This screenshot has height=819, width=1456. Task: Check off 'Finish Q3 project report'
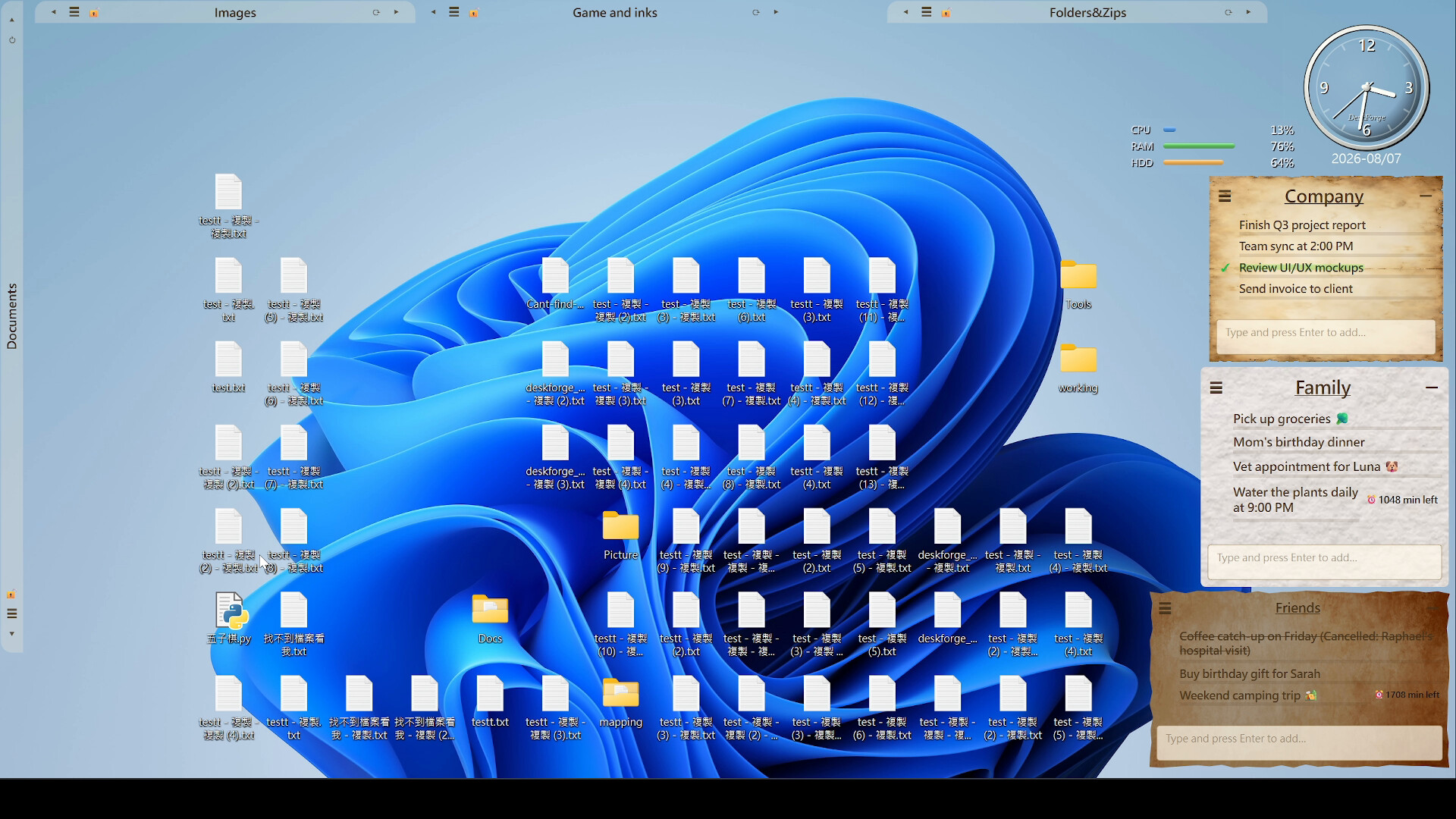1302,225
